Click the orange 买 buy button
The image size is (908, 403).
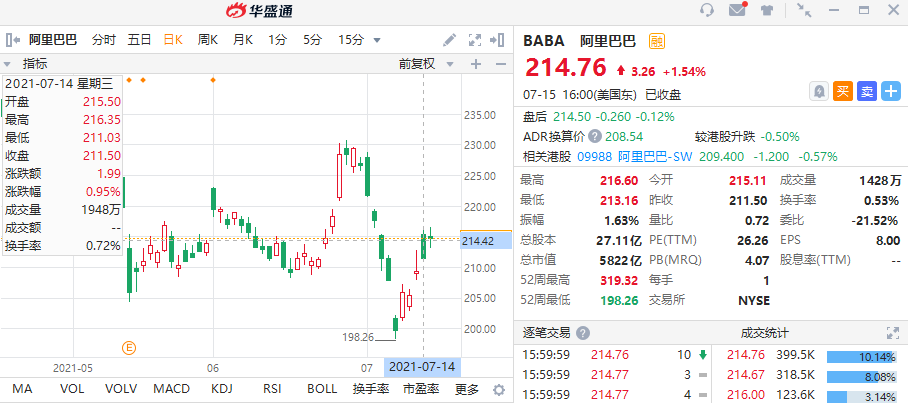tap(843, 91)
